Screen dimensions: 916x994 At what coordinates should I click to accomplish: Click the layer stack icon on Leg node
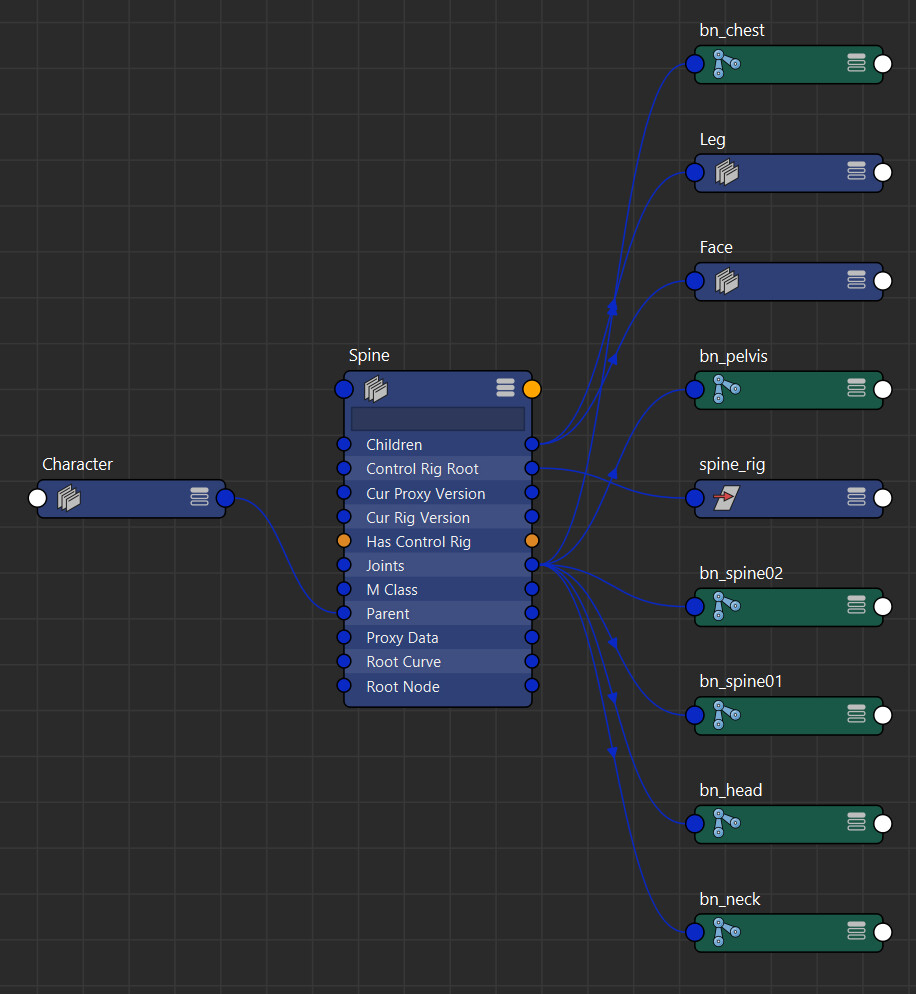tap(726, 172)
